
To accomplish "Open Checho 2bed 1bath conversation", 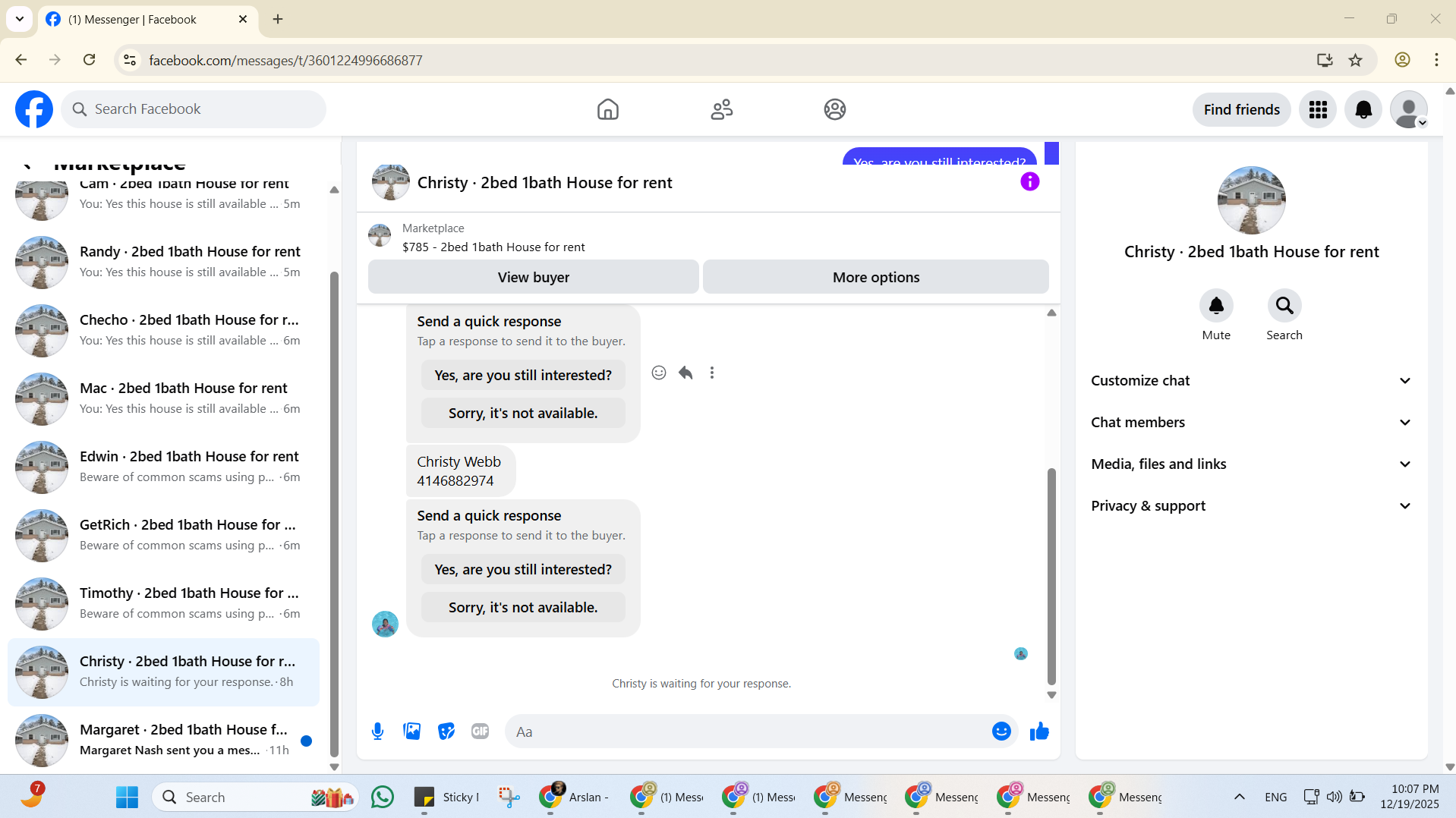I will coord(163,330).
